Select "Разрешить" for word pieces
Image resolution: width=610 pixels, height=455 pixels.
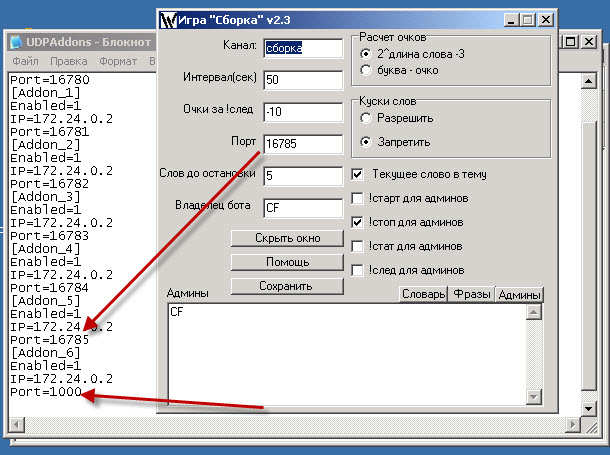click(366, 118)
